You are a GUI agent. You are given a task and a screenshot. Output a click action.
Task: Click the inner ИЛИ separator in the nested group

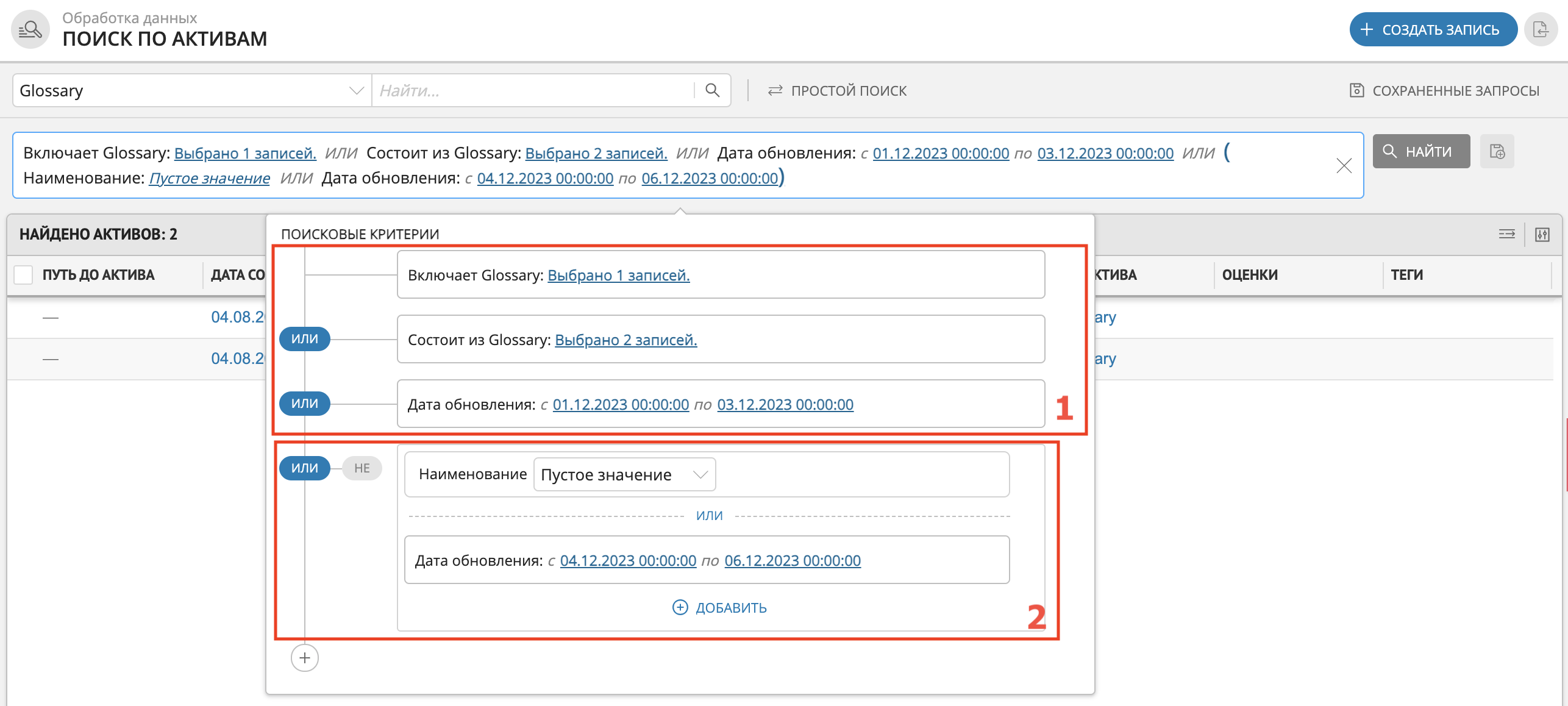point(710,516)
